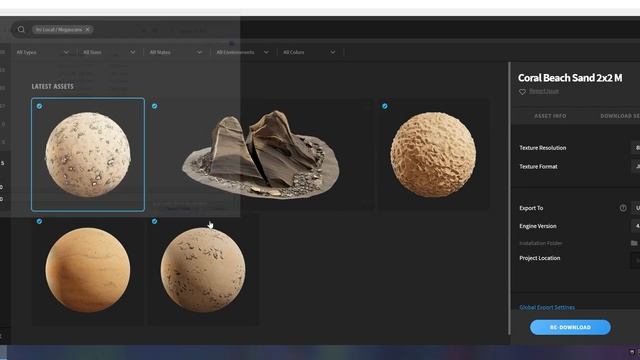Switch to the Asset Info tab

pyautogui.click(x=550, y=116)
